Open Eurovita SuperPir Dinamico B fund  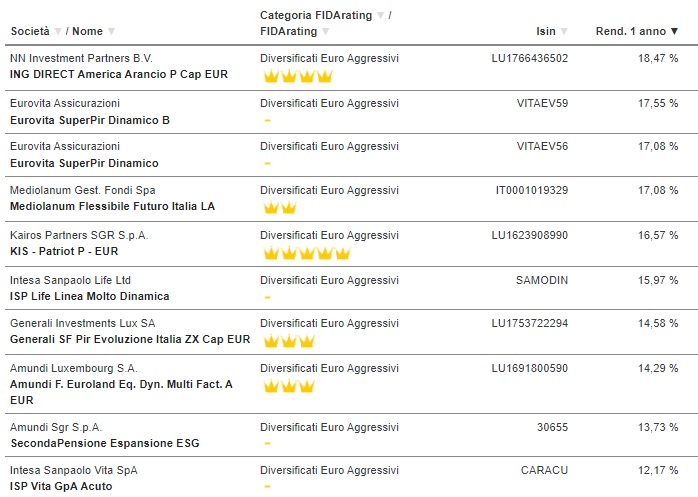coord(90,120)
